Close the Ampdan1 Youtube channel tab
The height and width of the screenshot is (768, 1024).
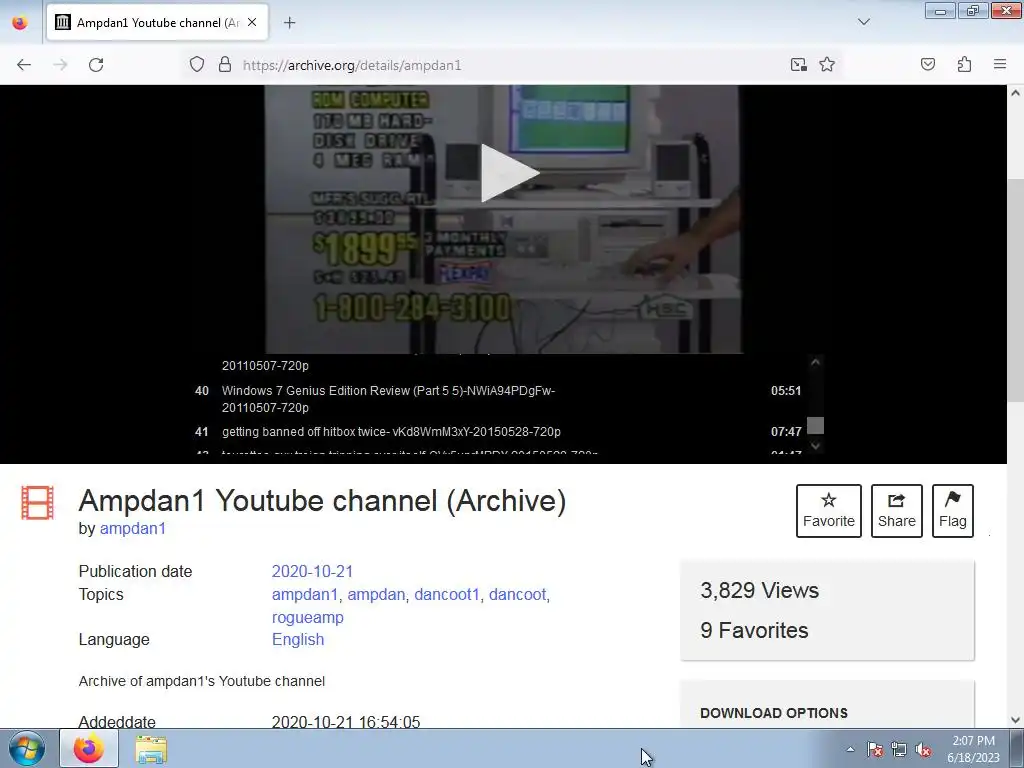point(252,22)
